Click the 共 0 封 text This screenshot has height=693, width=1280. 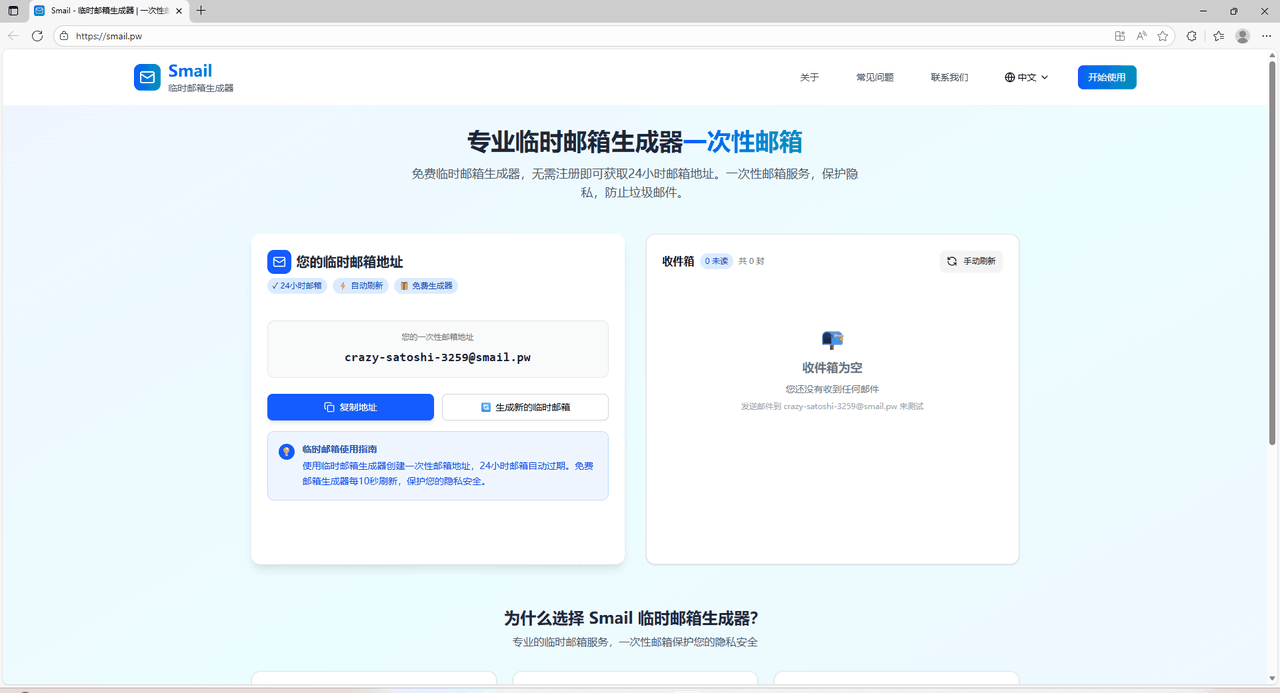[x=751, y=261]
